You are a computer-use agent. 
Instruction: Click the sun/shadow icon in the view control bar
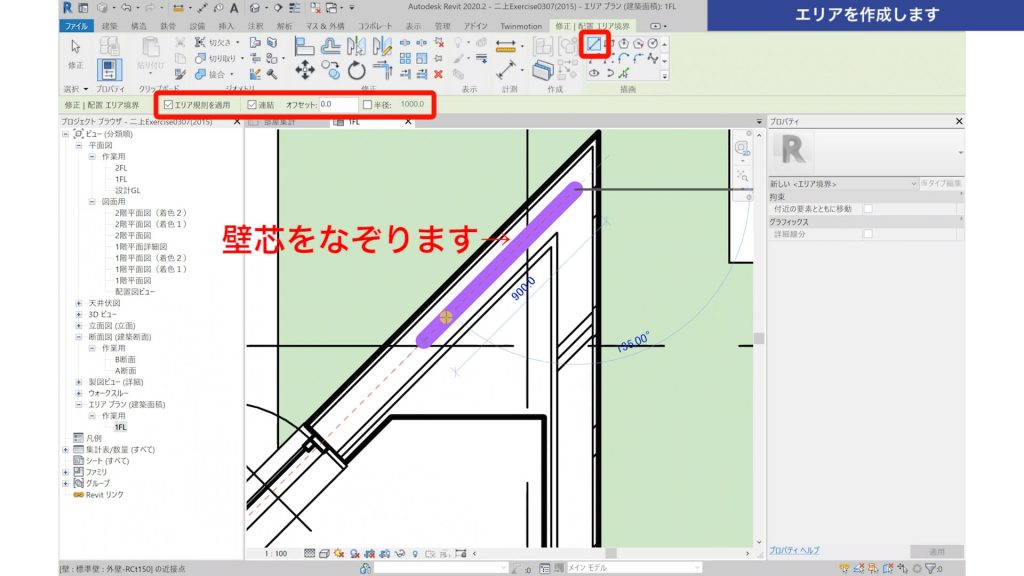click(338, 553)
